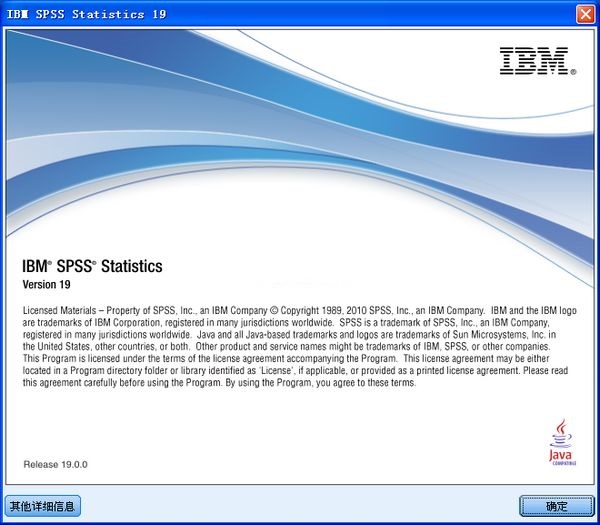Click the line starting "this agreement carefully before using"
This screenshot has height=525, width=600.
[219, 382]
